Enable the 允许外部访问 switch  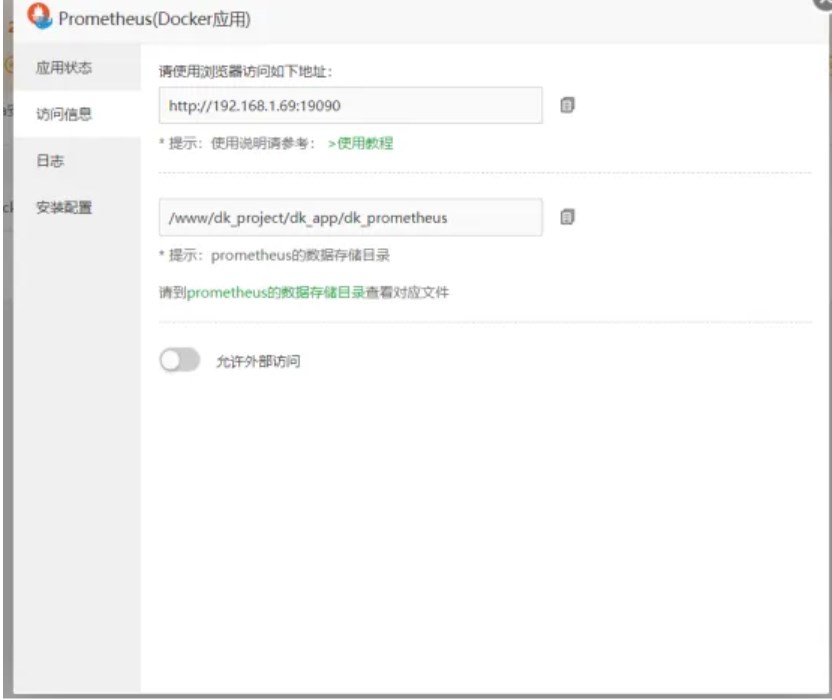point(180,360)
